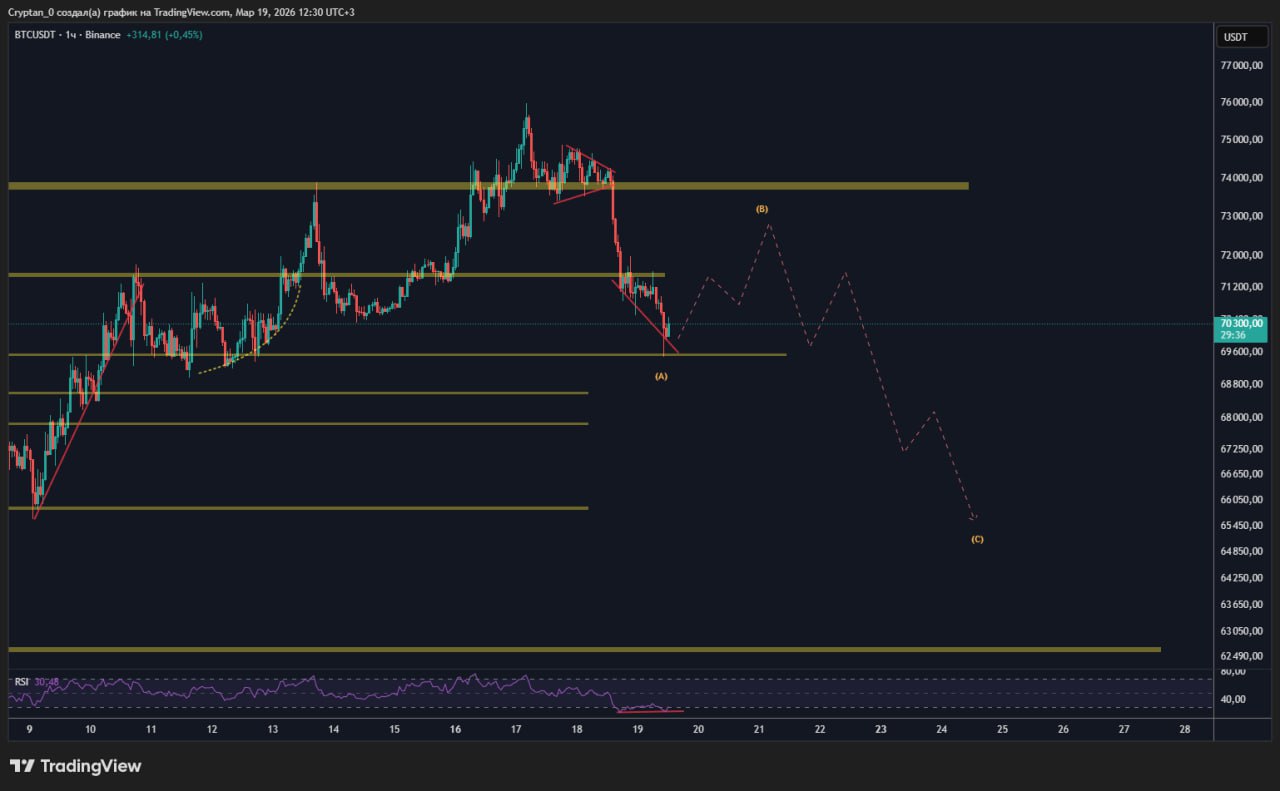Click the BTCUSDT symbol title
The height and width of the screenshot is (791, 1280).
pos(37,35)
